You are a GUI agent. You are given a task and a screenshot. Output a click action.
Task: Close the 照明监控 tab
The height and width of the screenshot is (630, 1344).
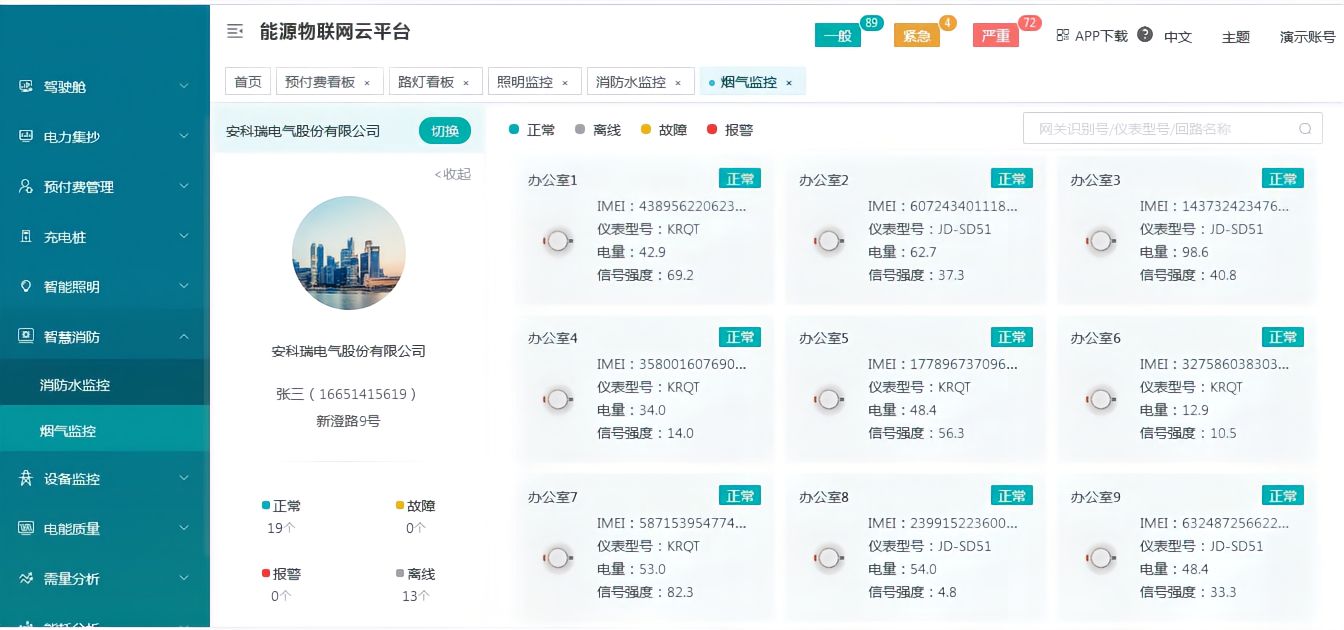tap(565, 83)
